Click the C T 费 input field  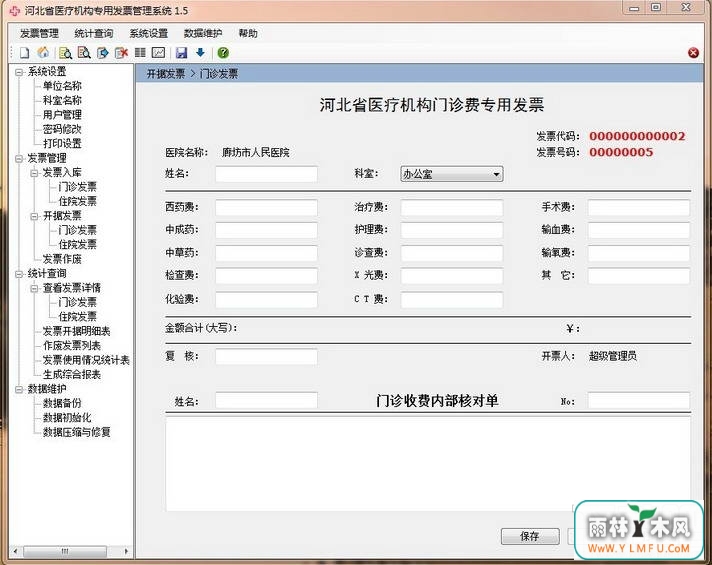coord(452,299)
